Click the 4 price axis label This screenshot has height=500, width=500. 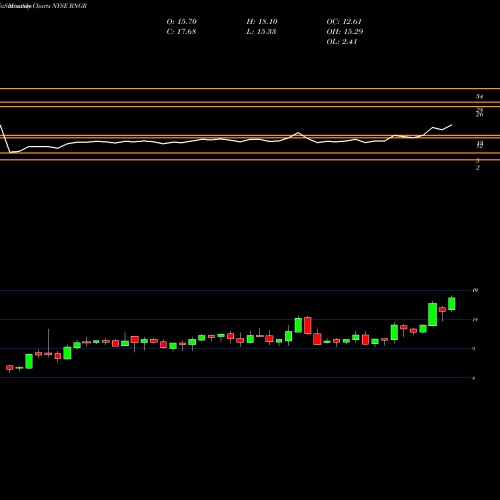(x=474, y=378)
